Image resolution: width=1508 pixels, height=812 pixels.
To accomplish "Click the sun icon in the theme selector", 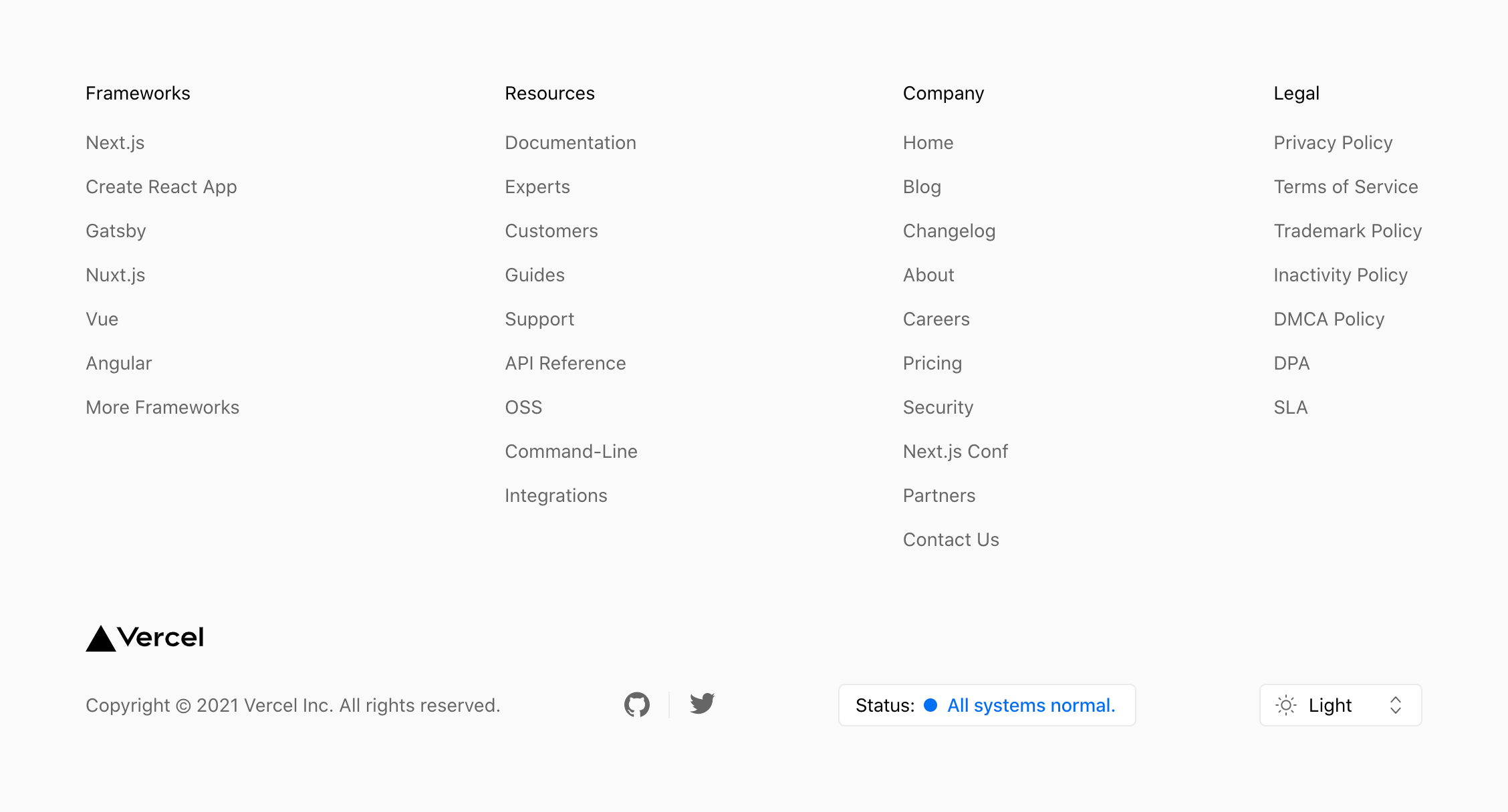I will tap(1285, 705).
